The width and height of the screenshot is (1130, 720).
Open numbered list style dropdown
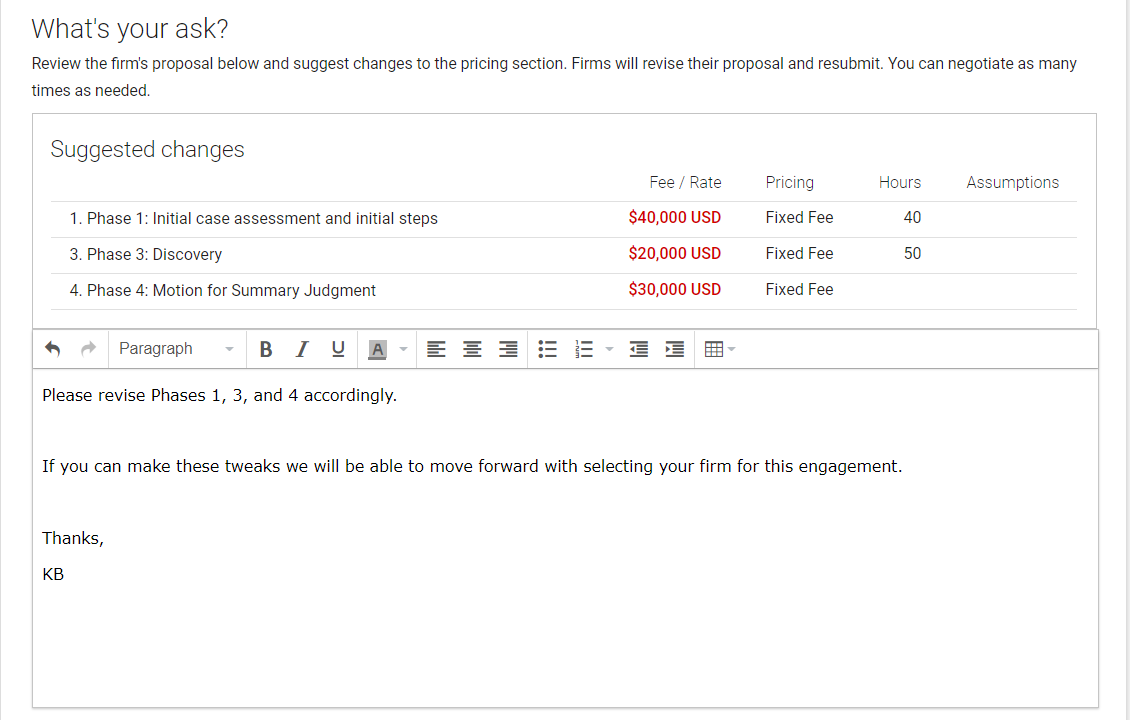tap(609, 350)
